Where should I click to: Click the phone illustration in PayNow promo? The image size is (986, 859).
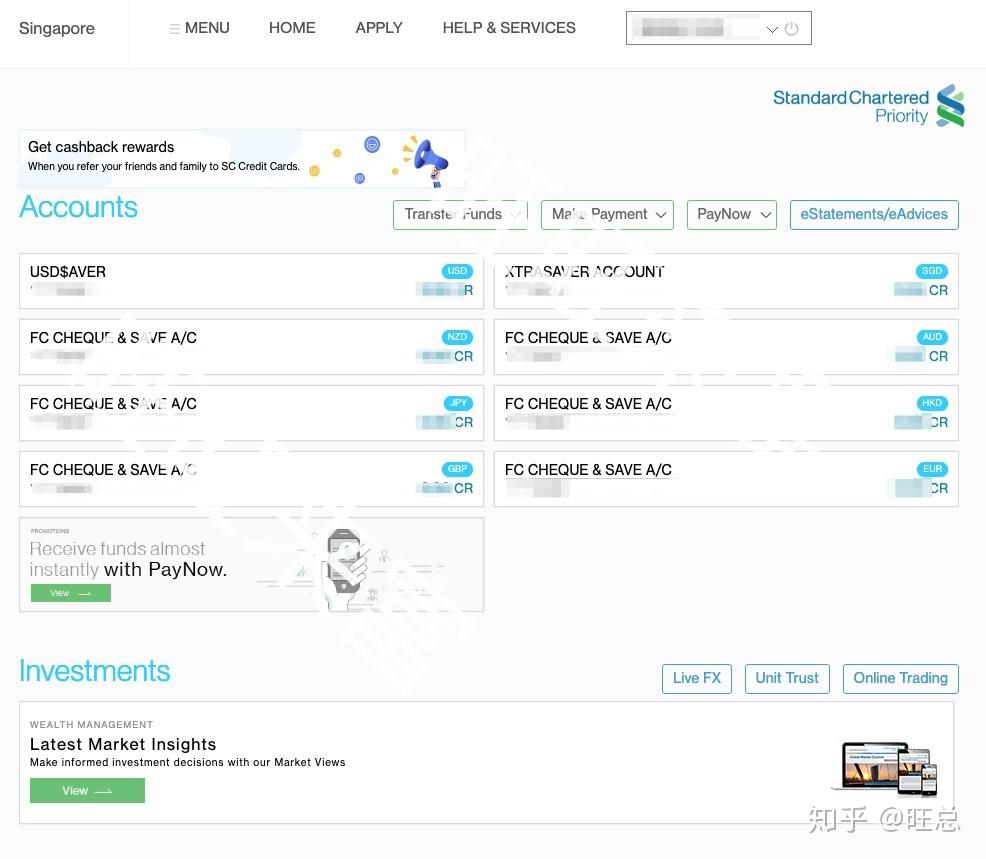pos(345,568)
